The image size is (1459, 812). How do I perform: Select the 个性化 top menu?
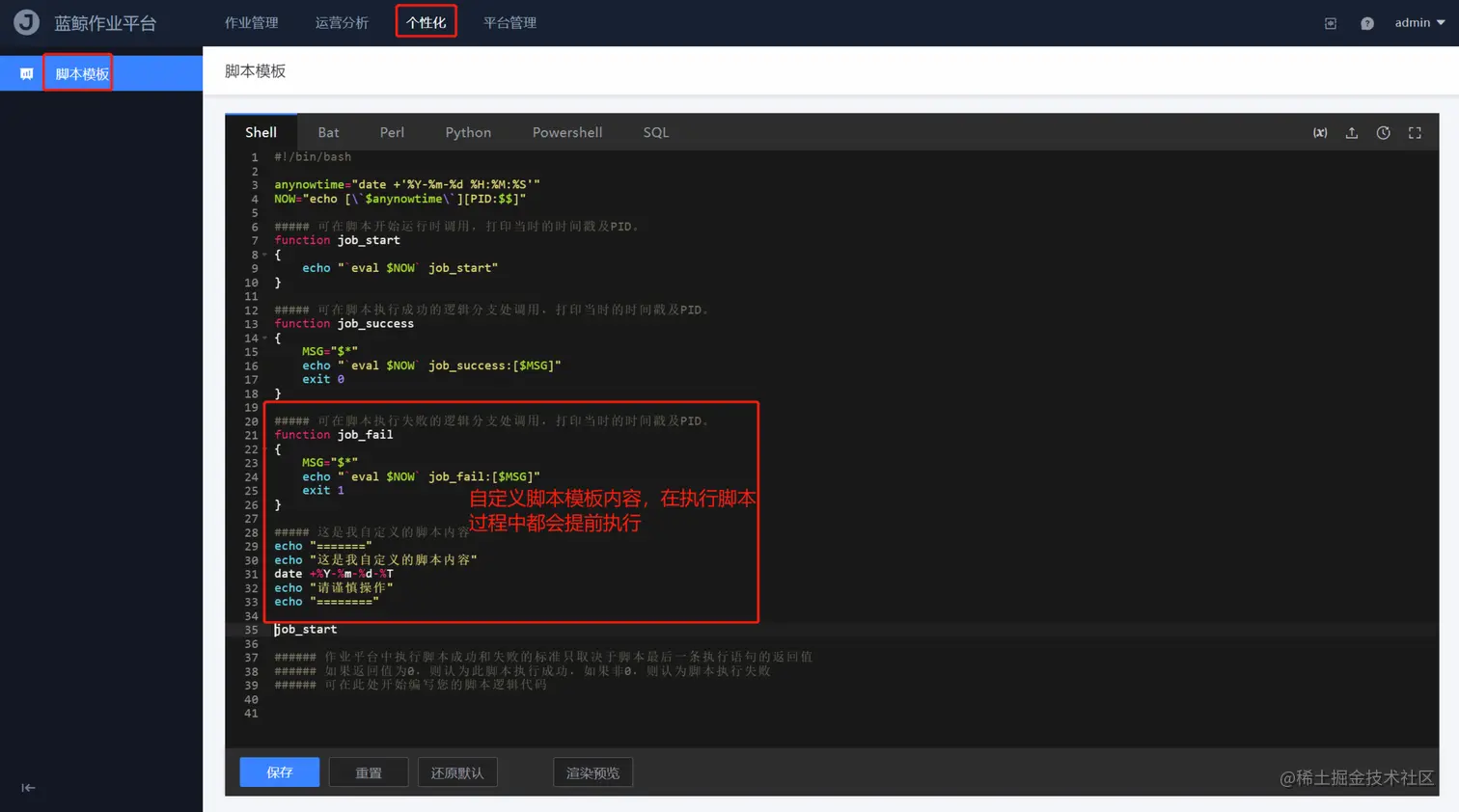426,22
